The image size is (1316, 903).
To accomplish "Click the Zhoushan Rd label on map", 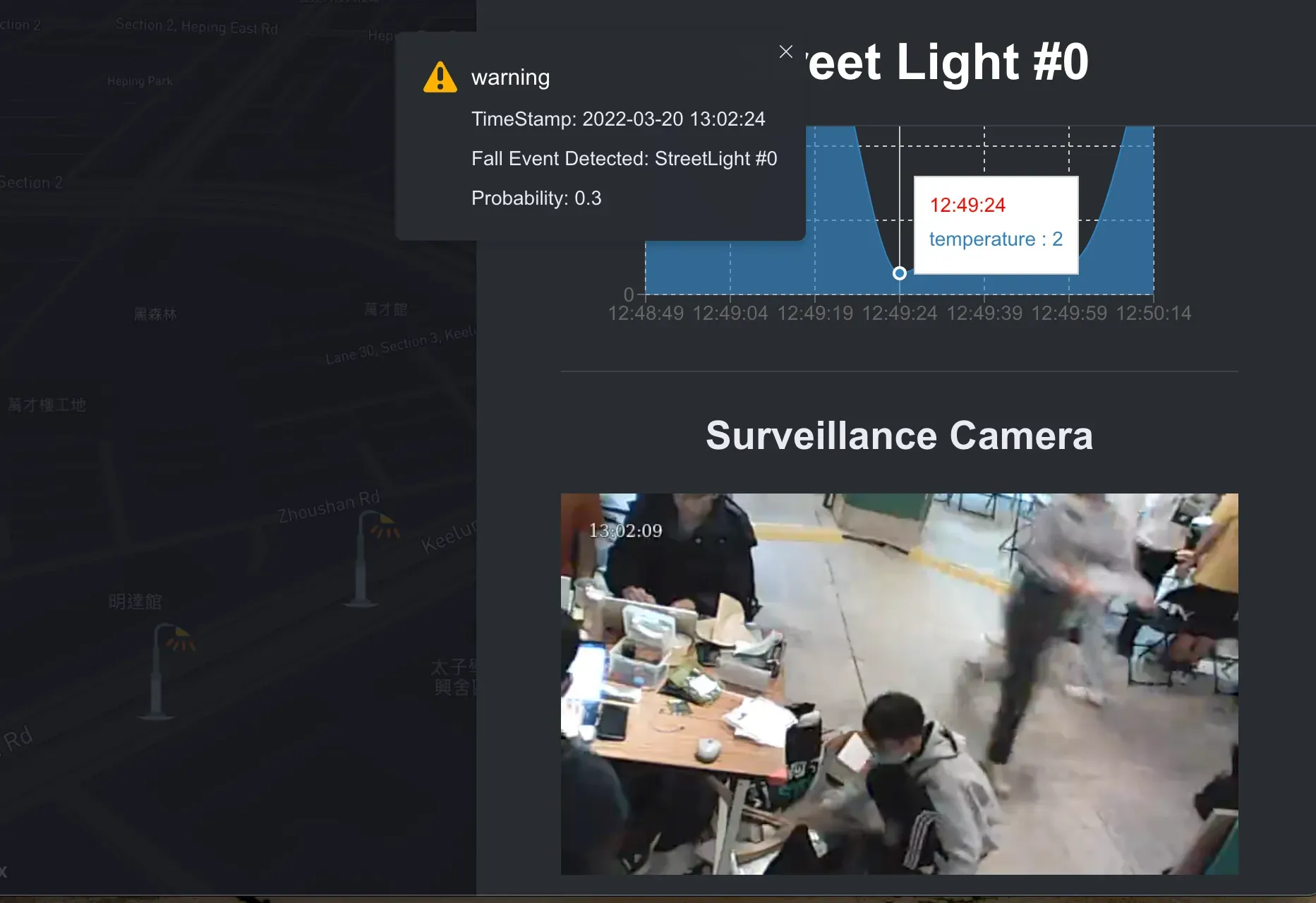I will point(329,506).
